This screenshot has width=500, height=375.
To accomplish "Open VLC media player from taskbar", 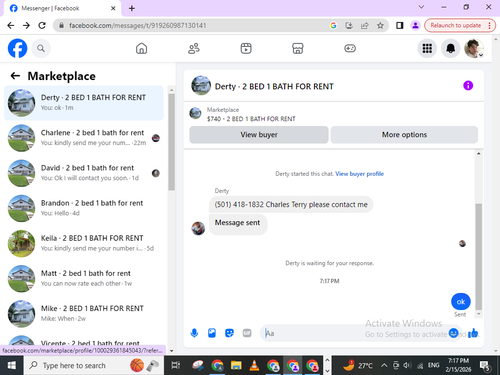I will tap(254, 366).
